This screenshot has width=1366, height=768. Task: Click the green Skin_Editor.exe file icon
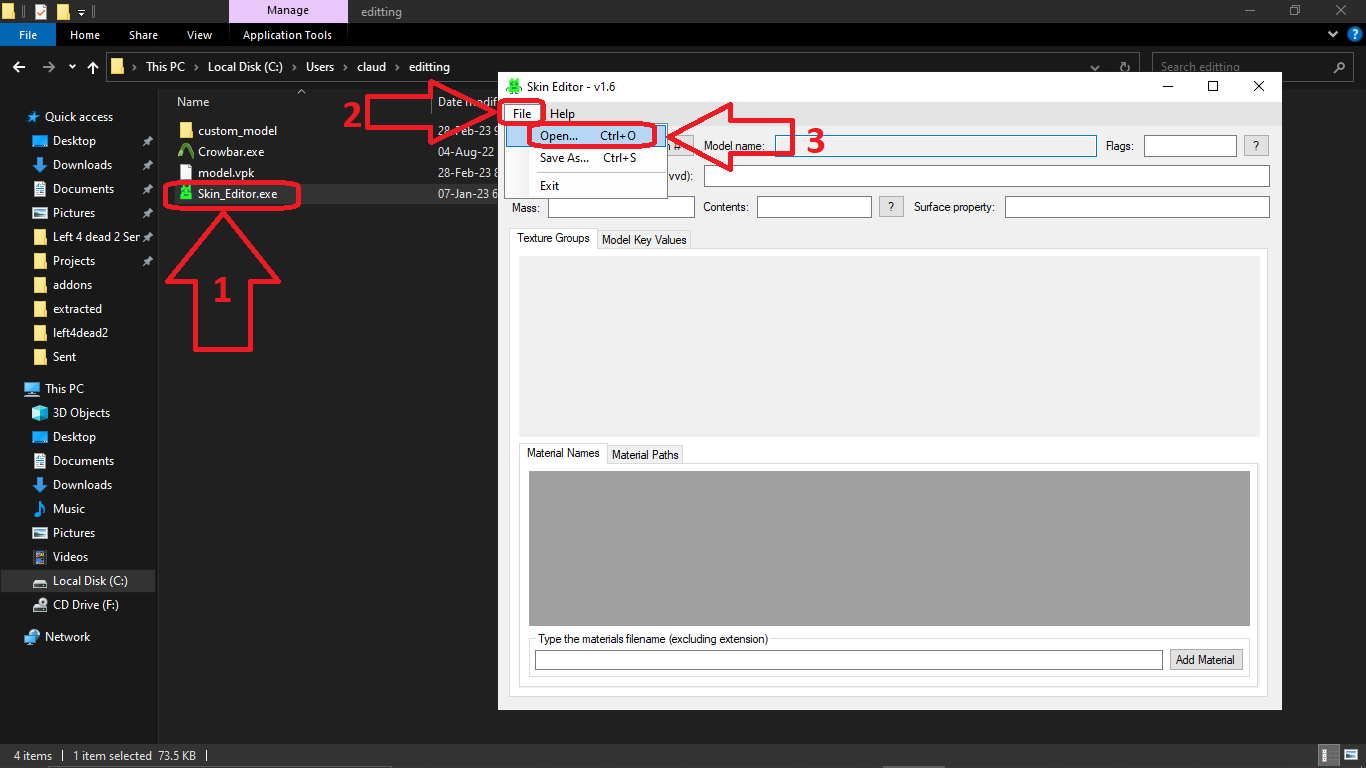pos(185,193)
